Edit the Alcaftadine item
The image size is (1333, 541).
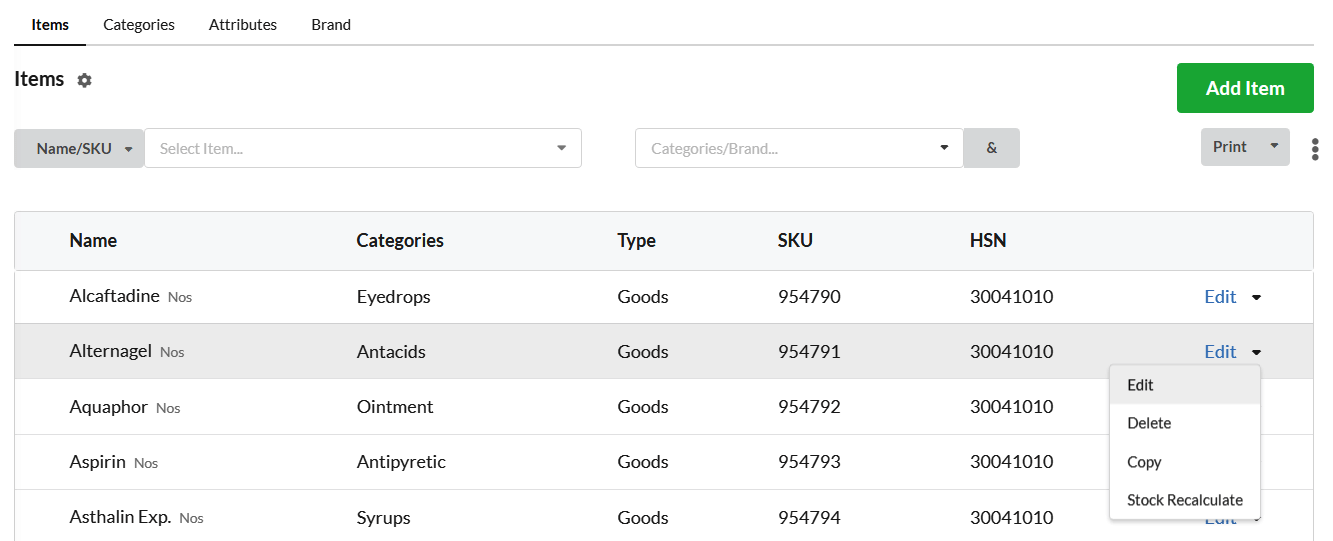[x=1220, y=297]
